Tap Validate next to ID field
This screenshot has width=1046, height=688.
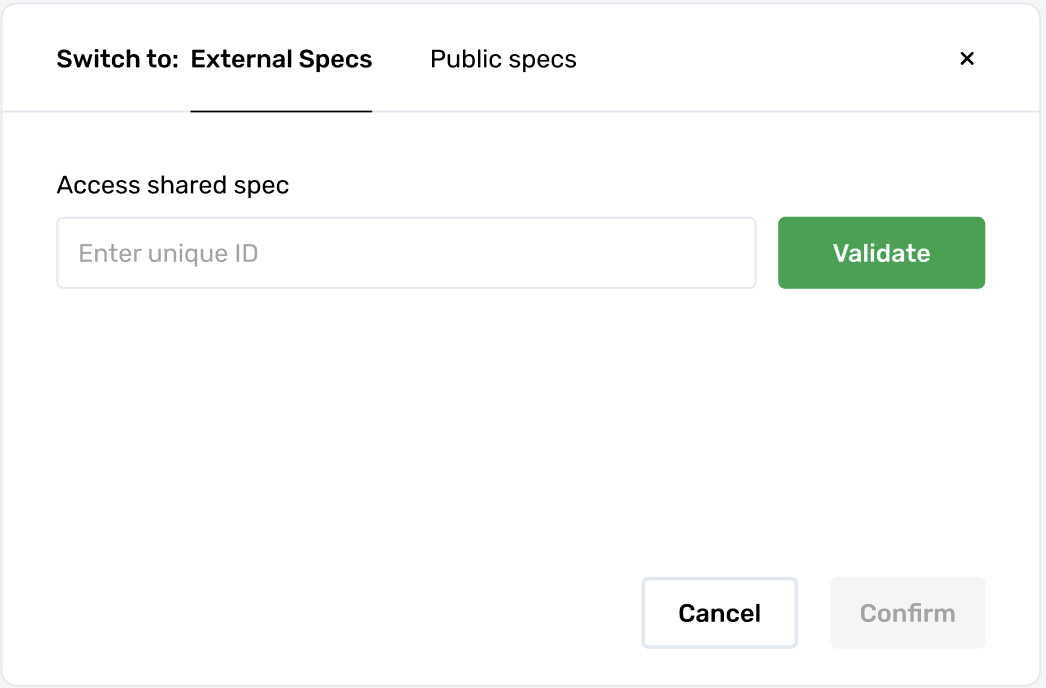tap(881, 253)
